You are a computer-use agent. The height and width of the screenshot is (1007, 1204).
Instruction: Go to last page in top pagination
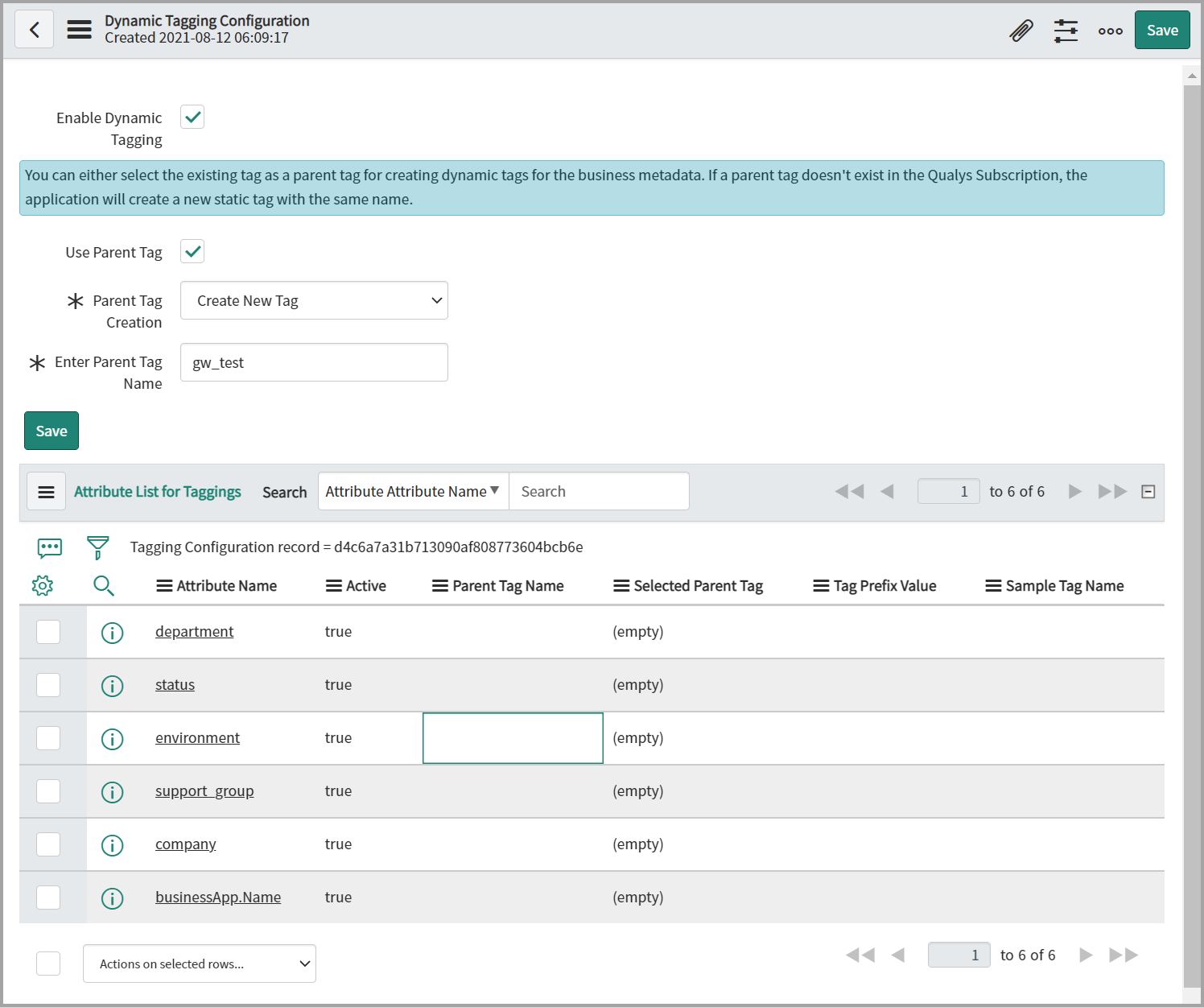tap(1112, 491)
